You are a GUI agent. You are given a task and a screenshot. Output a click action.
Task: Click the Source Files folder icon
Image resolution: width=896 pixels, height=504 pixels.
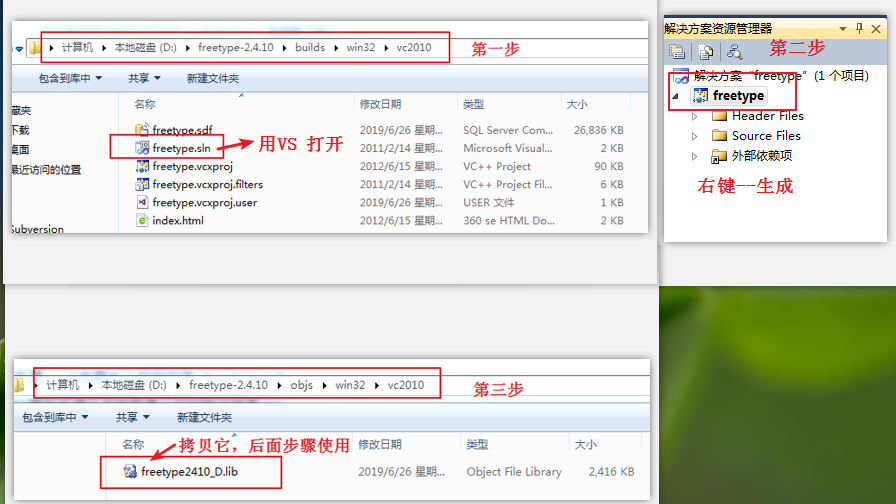point(719,135)
